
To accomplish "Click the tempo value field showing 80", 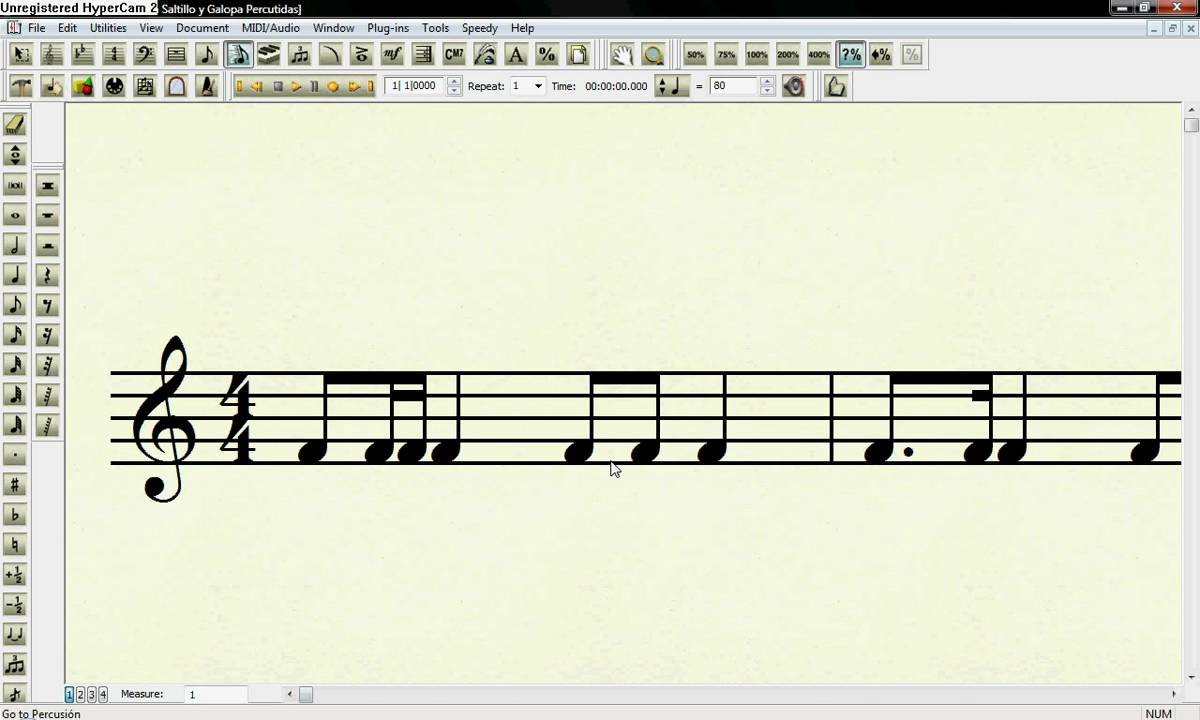I will click(734, 86).
